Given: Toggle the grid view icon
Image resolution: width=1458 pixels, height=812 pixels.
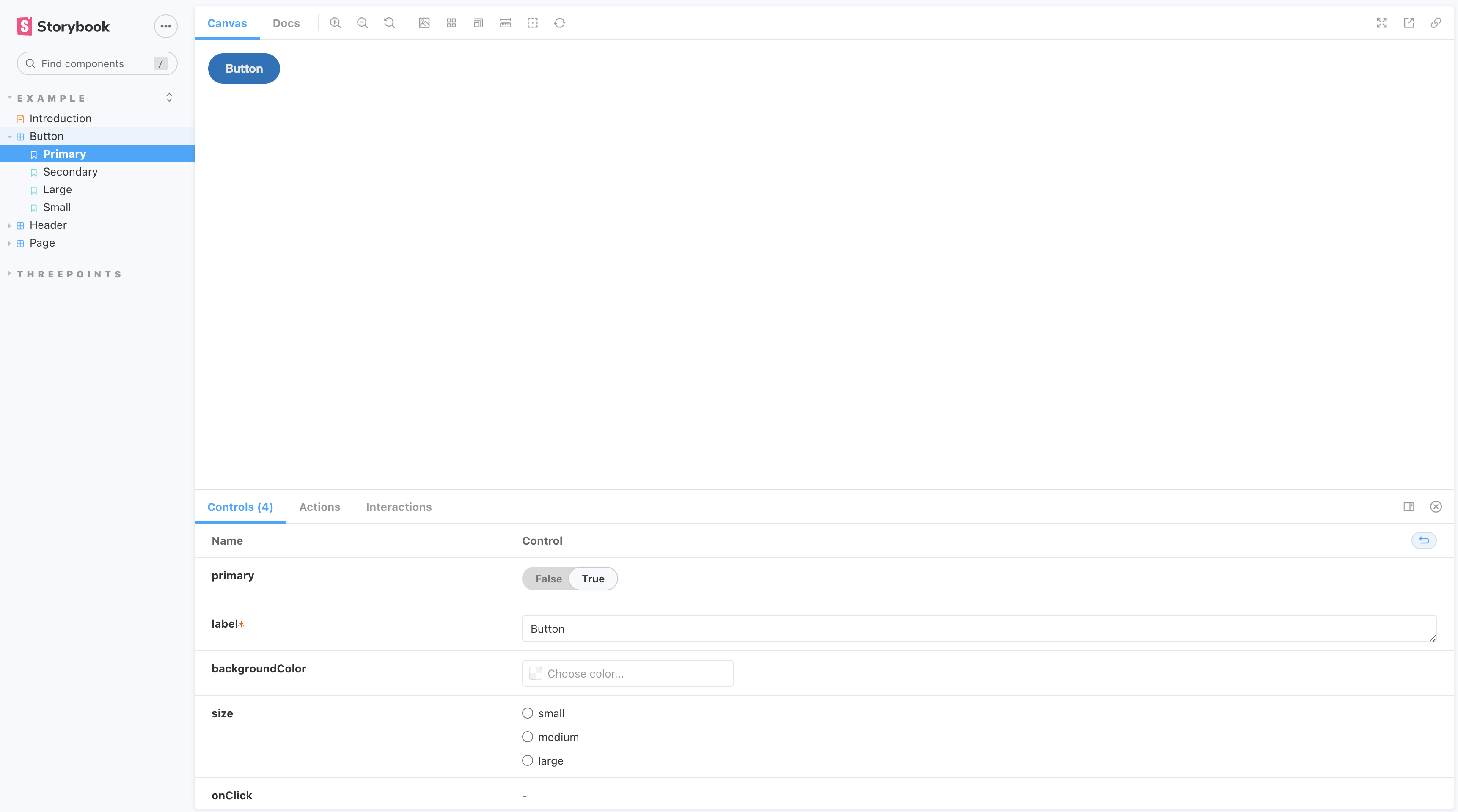Looking at the screenshot, I should pos(451,23).
